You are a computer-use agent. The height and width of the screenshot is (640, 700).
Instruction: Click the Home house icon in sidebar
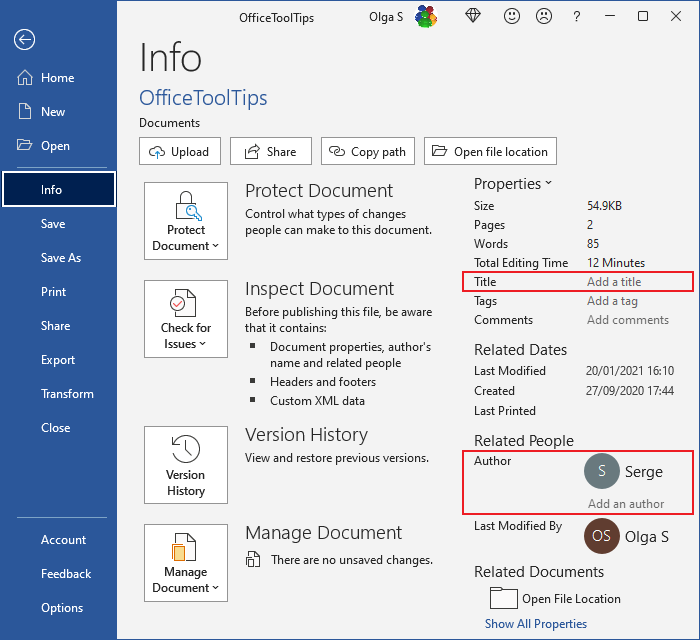point(25,77)
